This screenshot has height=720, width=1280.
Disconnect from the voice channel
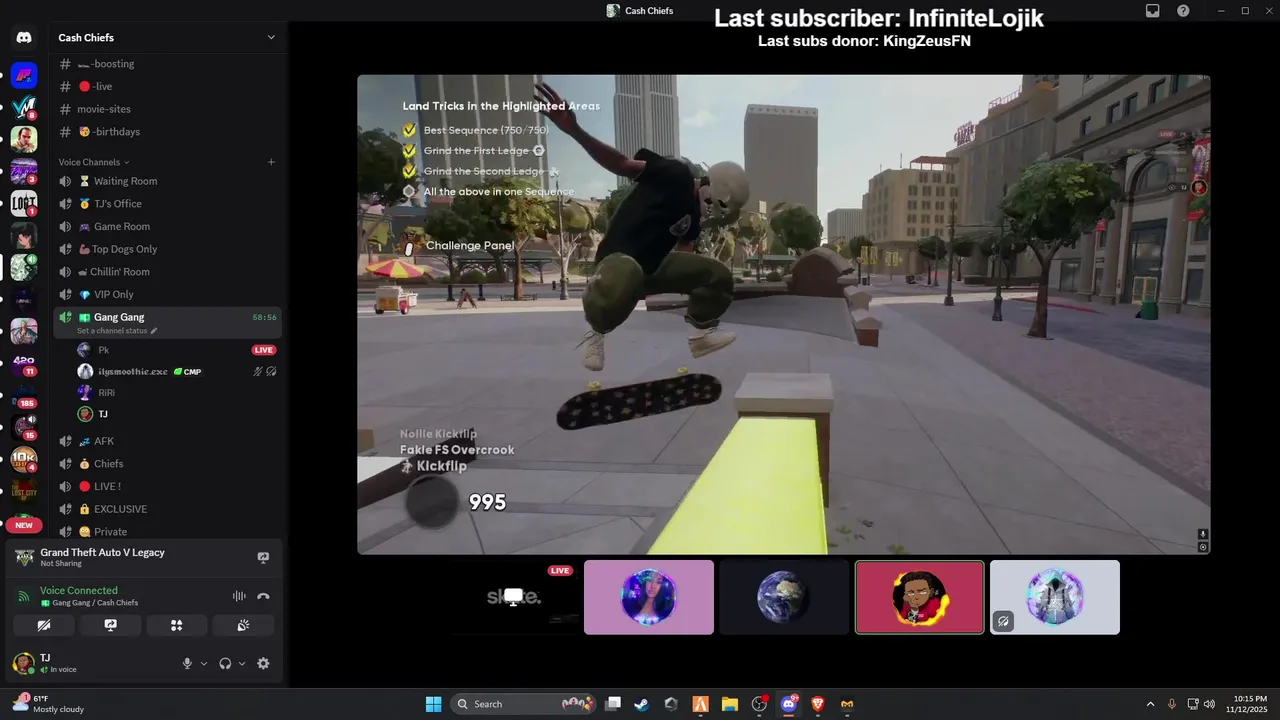(x=263, y=596)
